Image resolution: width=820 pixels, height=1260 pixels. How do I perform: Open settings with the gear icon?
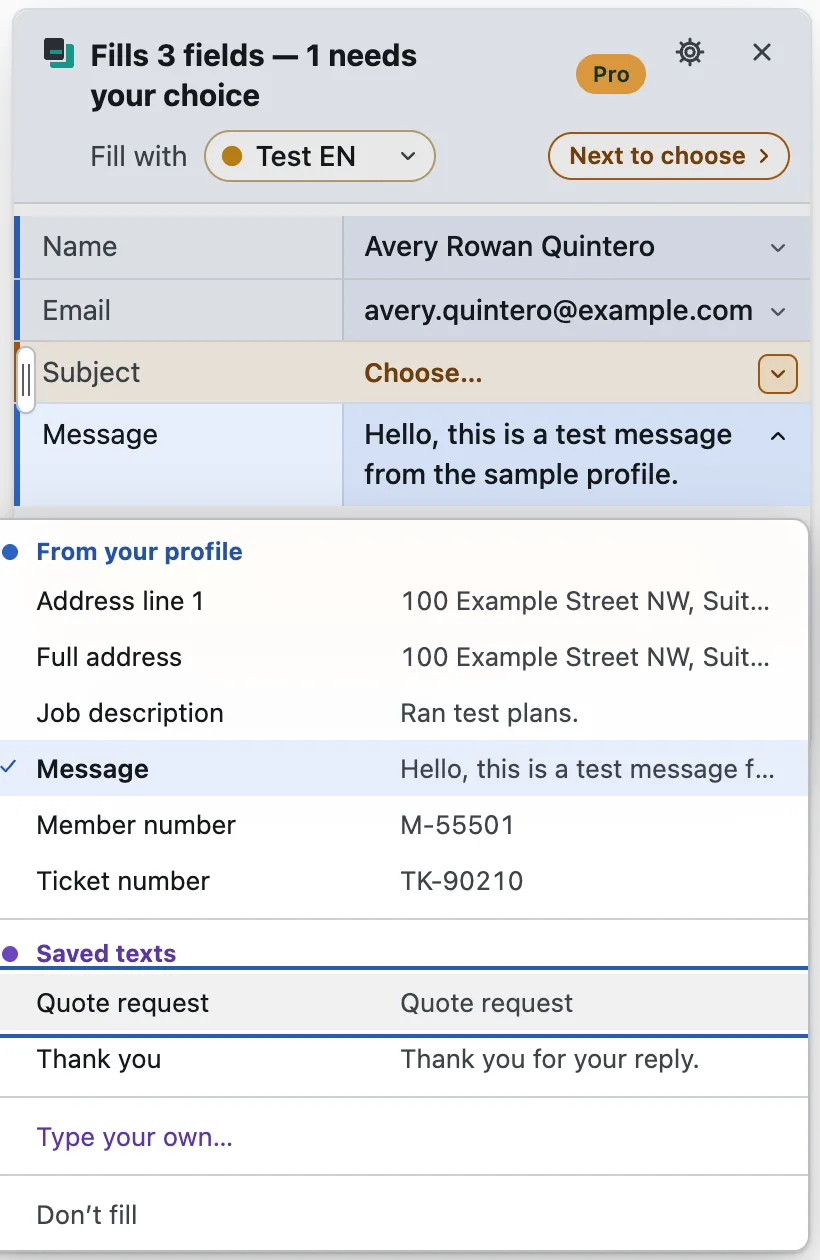[x=690, y=52]
